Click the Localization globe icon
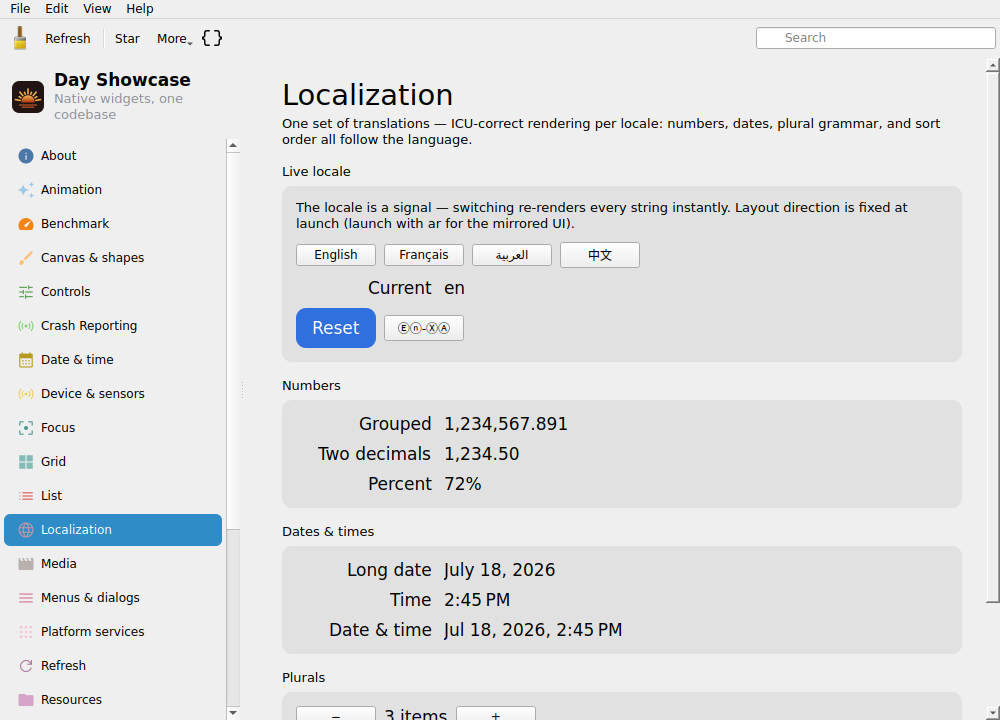Image resolution: width=1000 pixels, height=720 pixels. [x=26, y=530]
